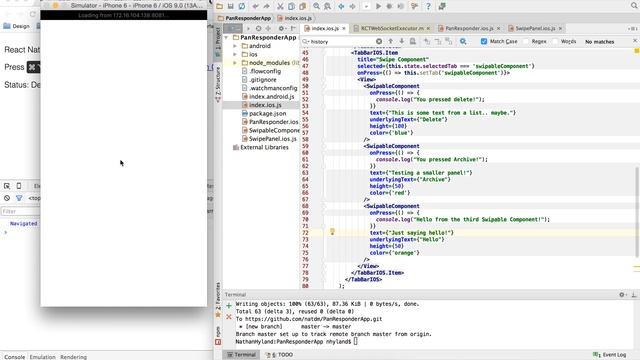Select SwipePanel.ios.js in project tree
The width and height of the screenshot is (640, 360).
tap(269, 139)
